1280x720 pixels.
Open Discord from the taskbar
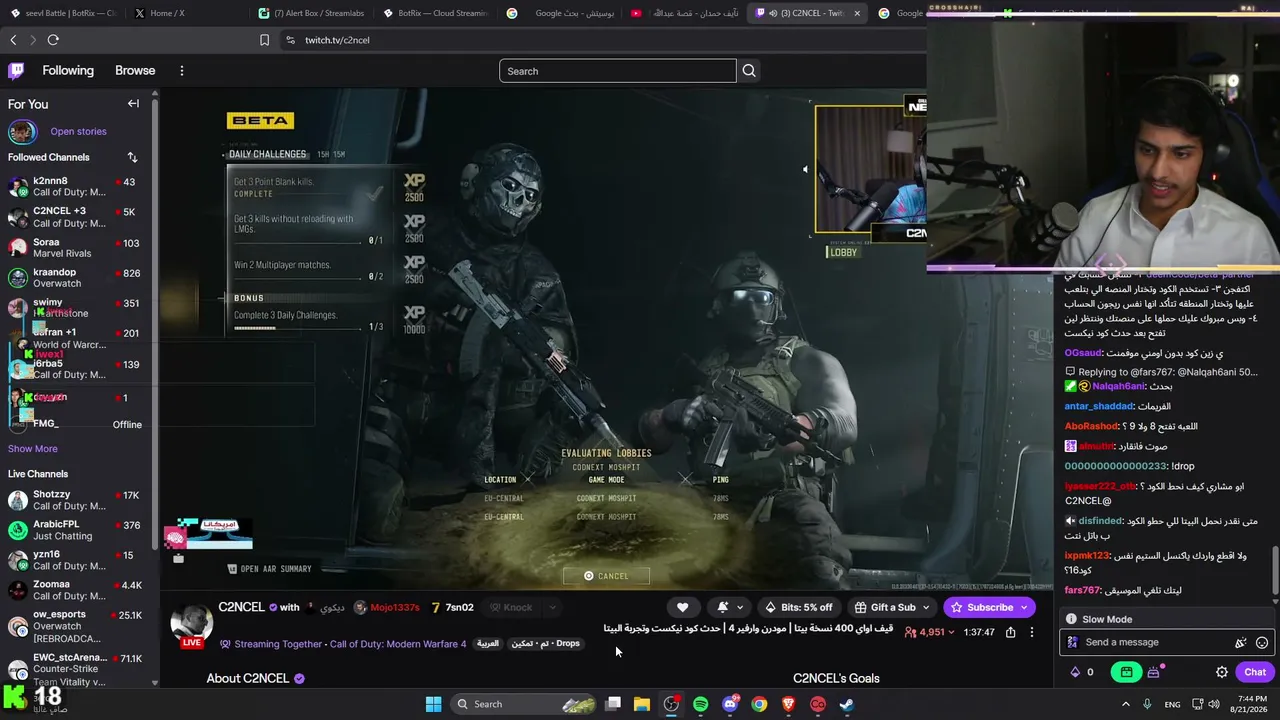730,704
